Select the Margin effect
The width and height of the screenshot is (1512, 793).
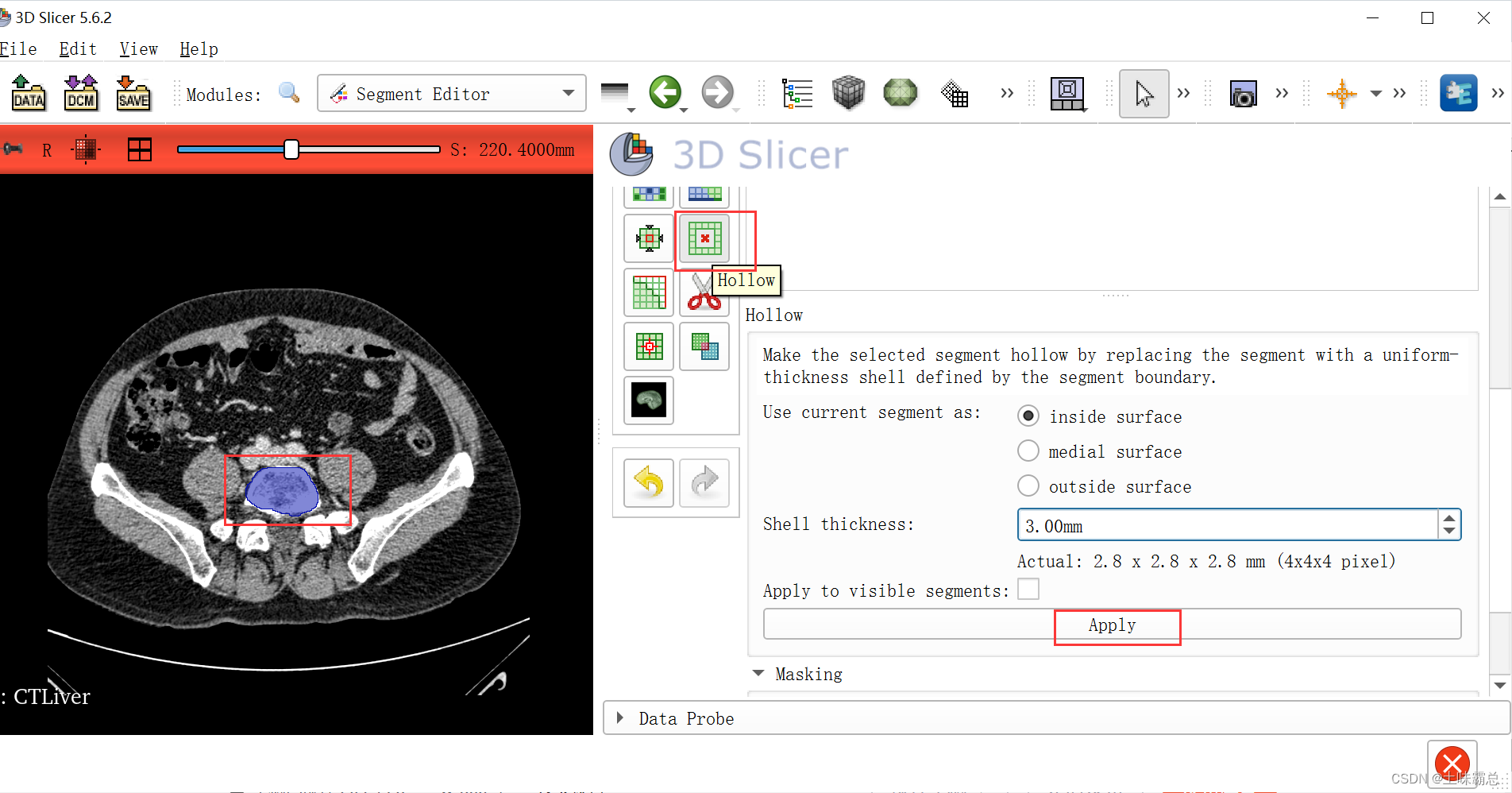pos(649,238)
